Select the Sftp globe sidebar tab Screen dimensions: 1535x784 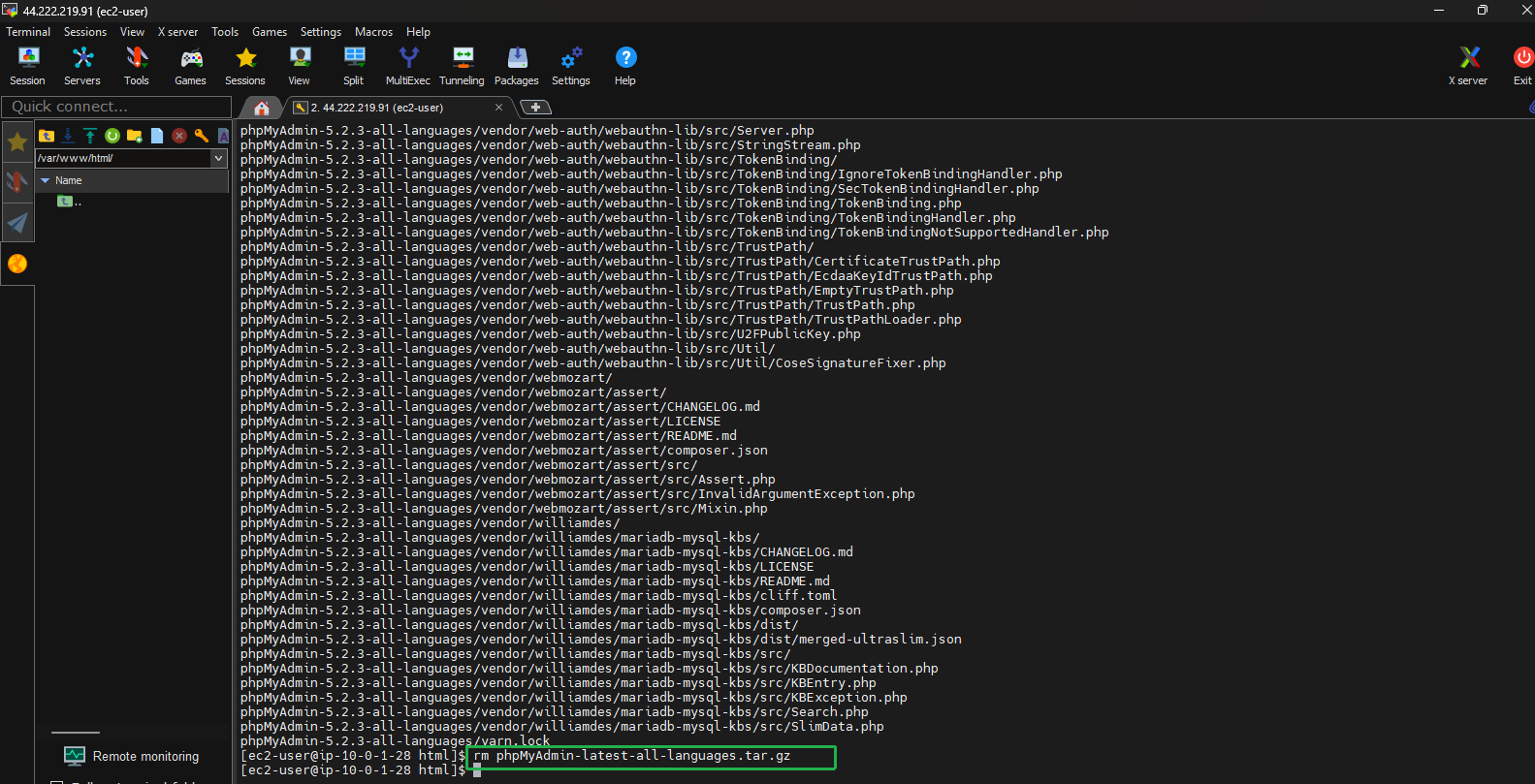(x=17, y=264)
